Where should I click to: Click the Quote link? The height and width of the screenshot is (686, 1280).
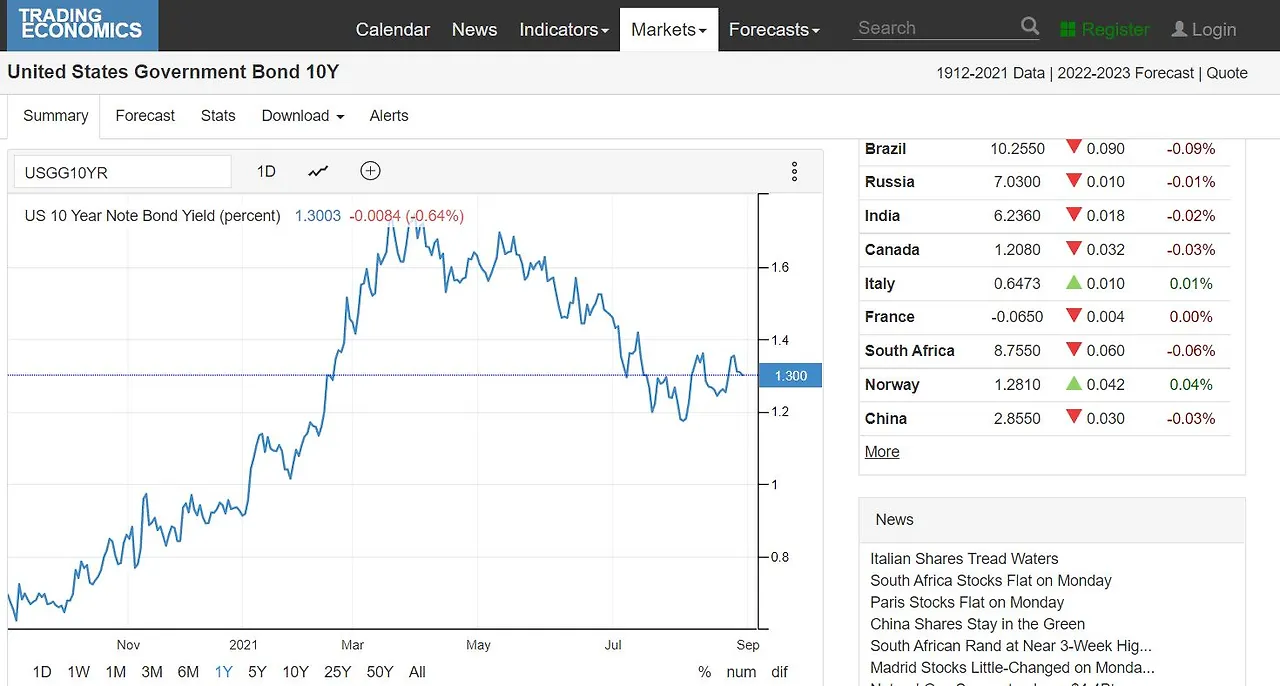pyautogui.click(x=1227, y=73)
